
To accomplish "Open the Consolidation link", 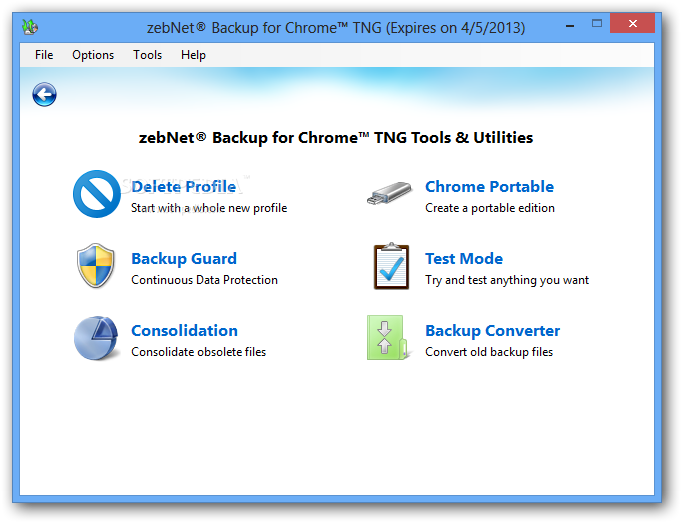I will [x=184, y=331].
